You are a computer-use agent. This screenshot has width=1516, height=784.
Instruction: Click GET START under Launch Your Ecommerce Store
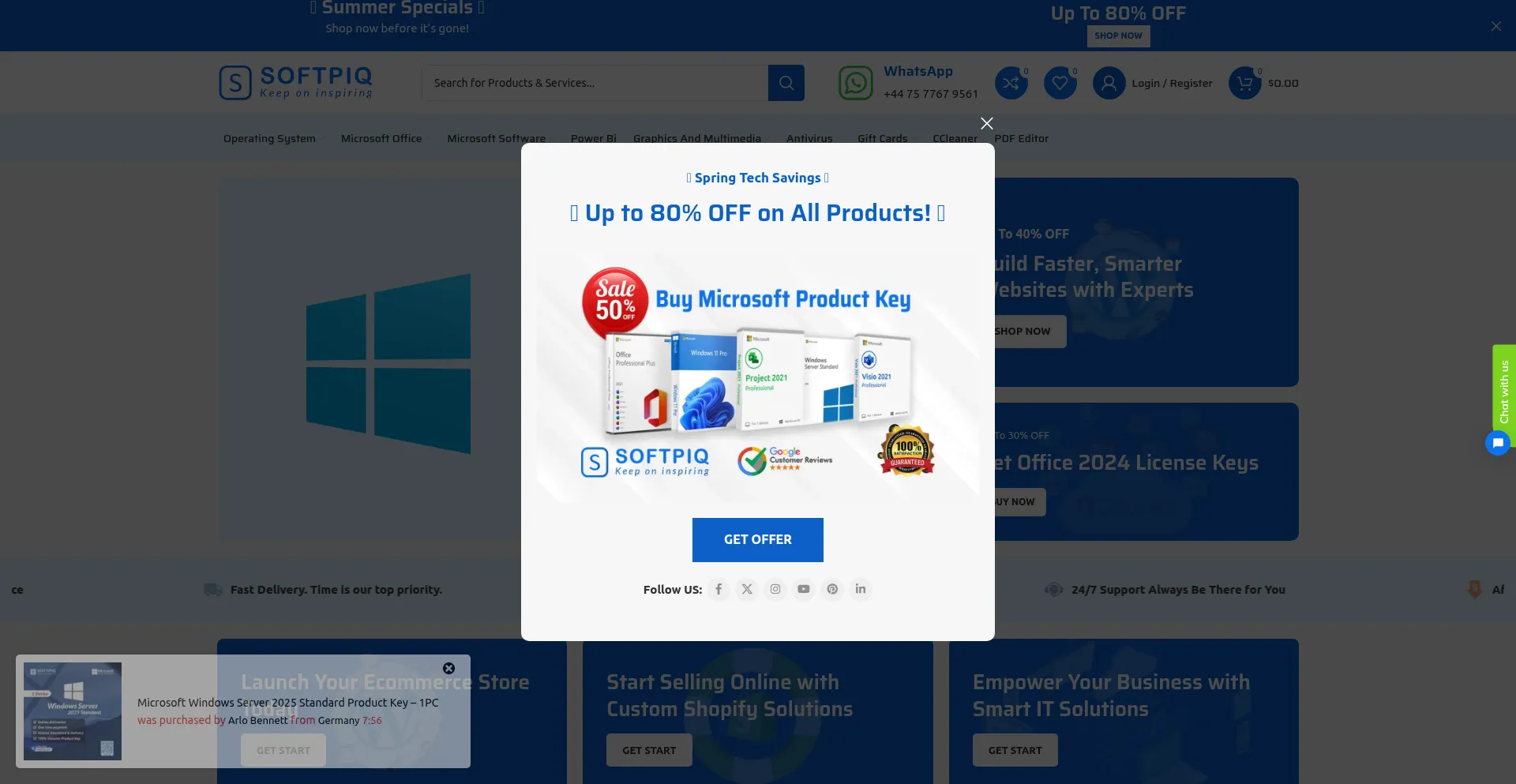(283, 750)
